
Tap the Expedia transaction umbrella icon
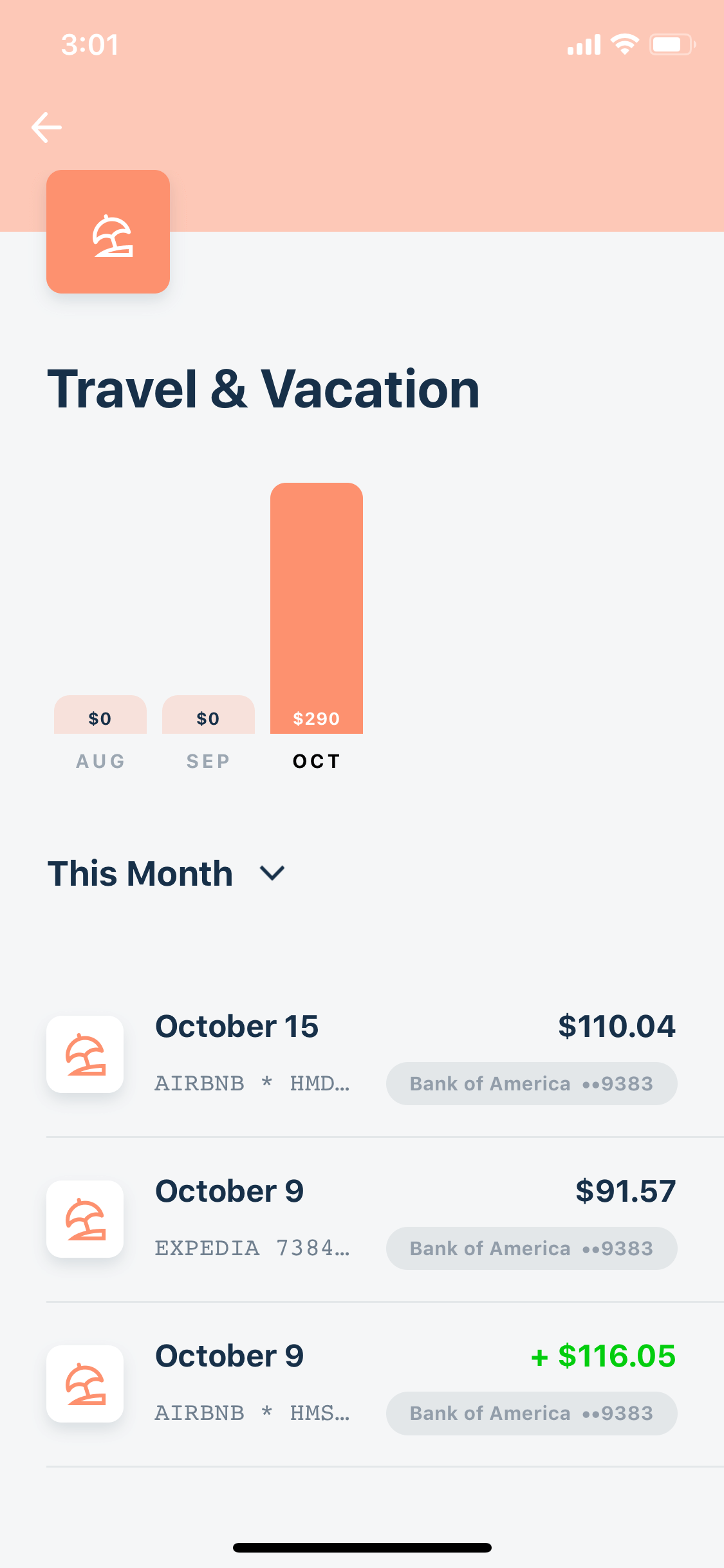tap(85, 1219)
